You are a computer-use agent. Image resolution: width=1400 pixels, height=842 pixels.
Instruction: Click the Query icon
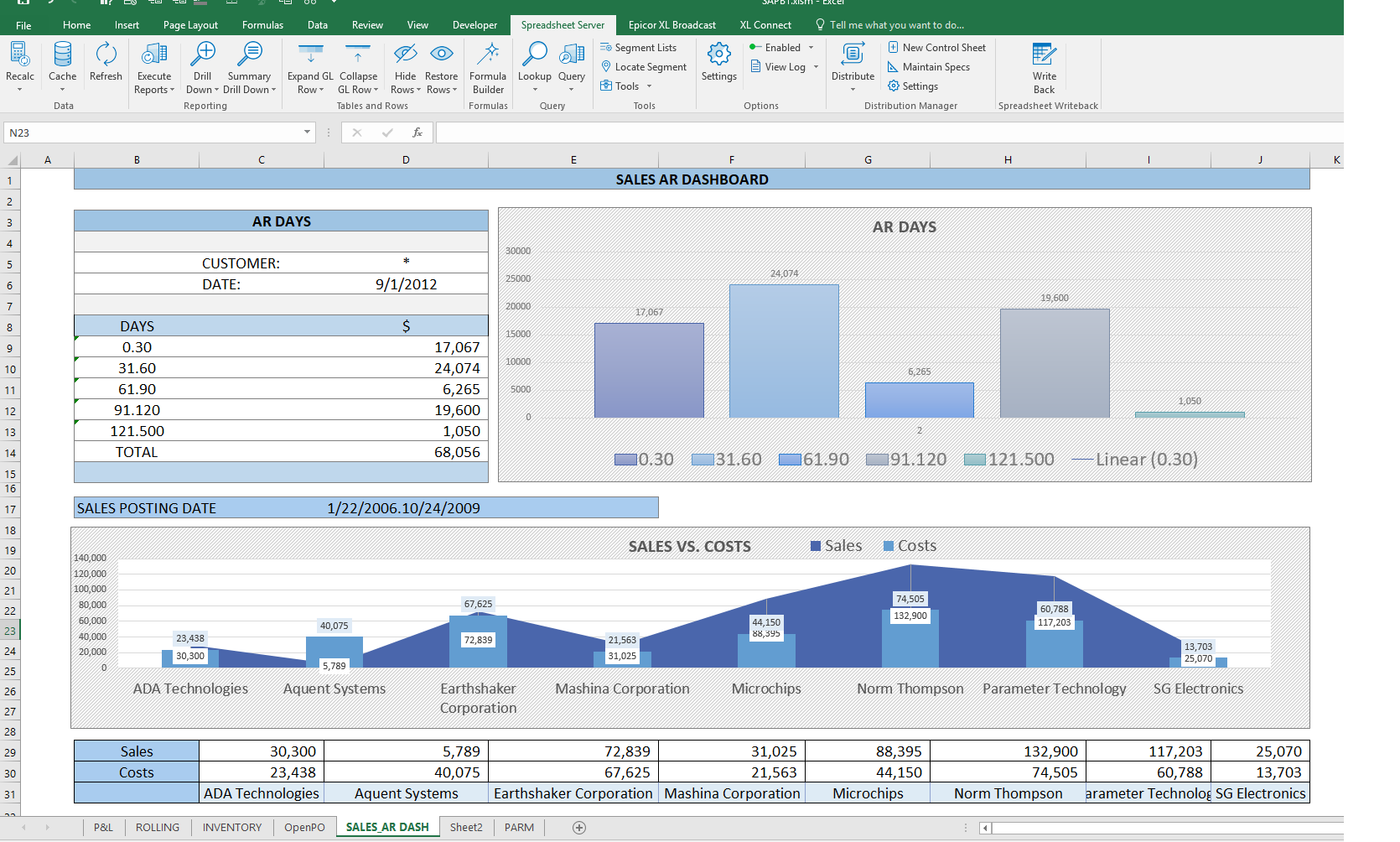click(x=571, y=55)
